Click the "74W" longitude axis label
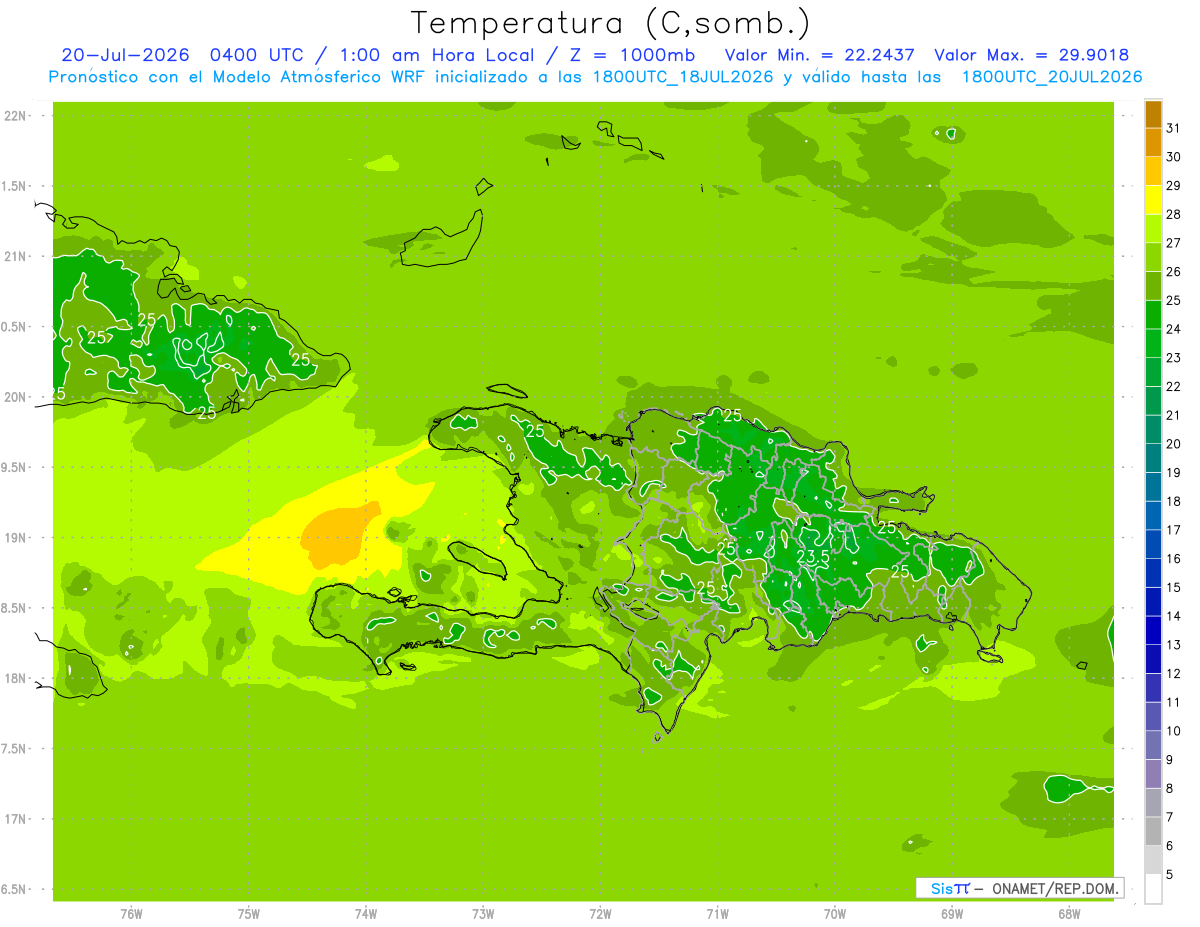The width and height of the screenshot is (1200, 927). [x=366, y=914]
